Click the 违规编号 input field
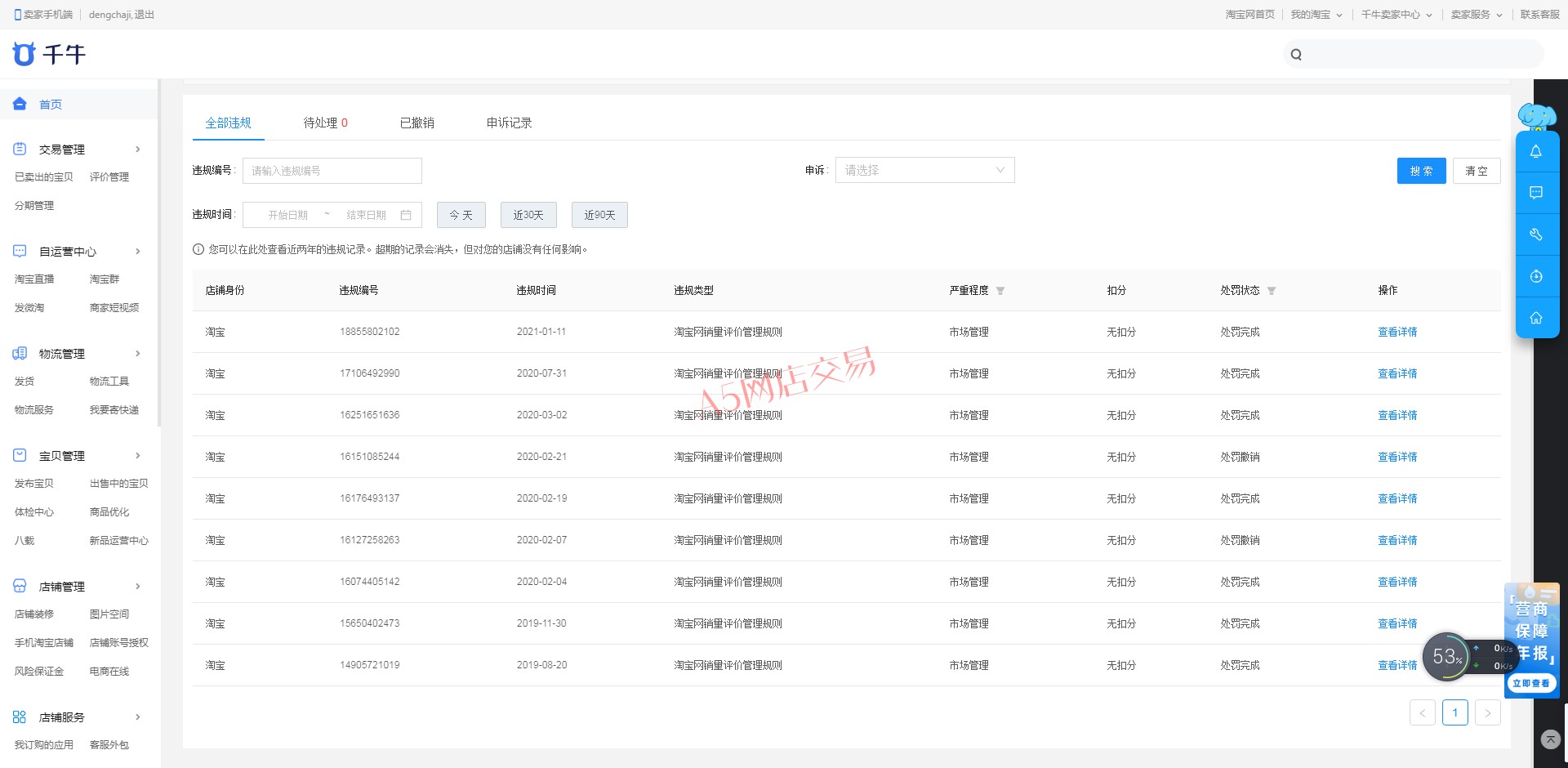The height and width of the screenshot is (768, 1568). (332, 171)
